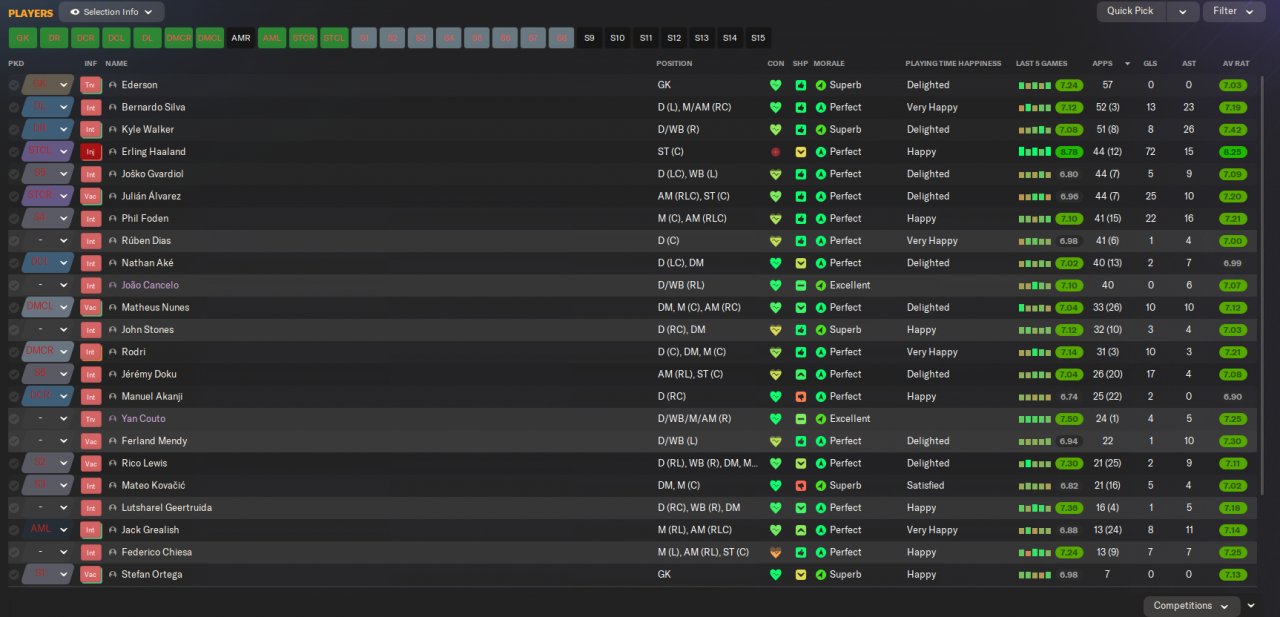Screen dimensions: 1280x617
Task: Click the profile icon beside Kyle Walker
Action: click(113, 130)
